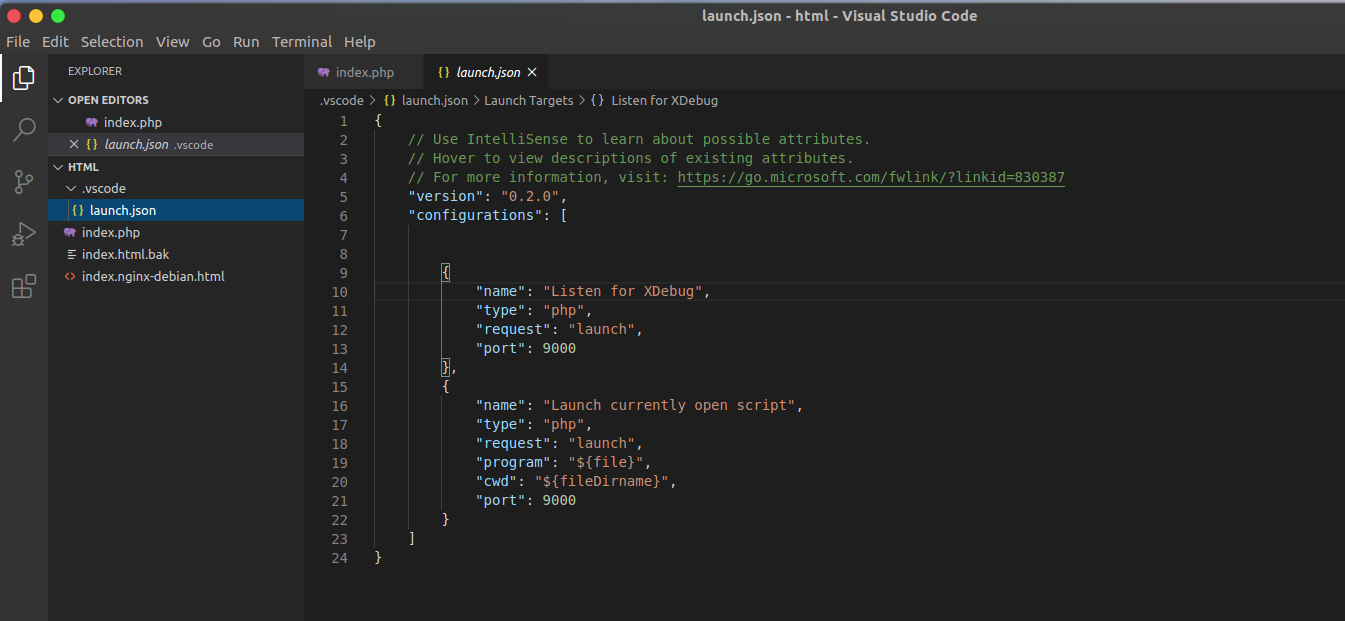Click the JSON icon beside launch.json in tree
The width and height of the screenshot is (1345, 621).
tap(78, 210)
